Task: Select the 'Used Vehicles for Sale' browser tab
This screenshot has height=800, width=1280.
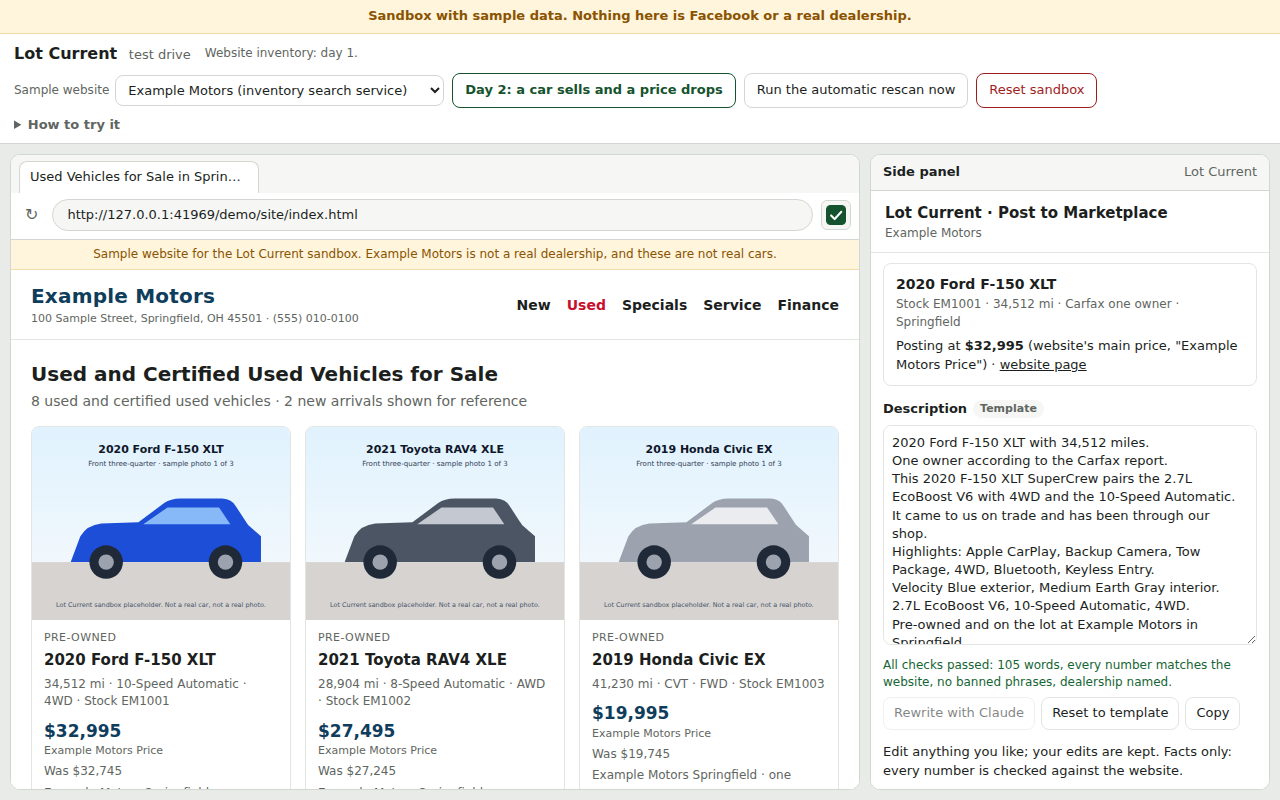Action: [139, 177]
